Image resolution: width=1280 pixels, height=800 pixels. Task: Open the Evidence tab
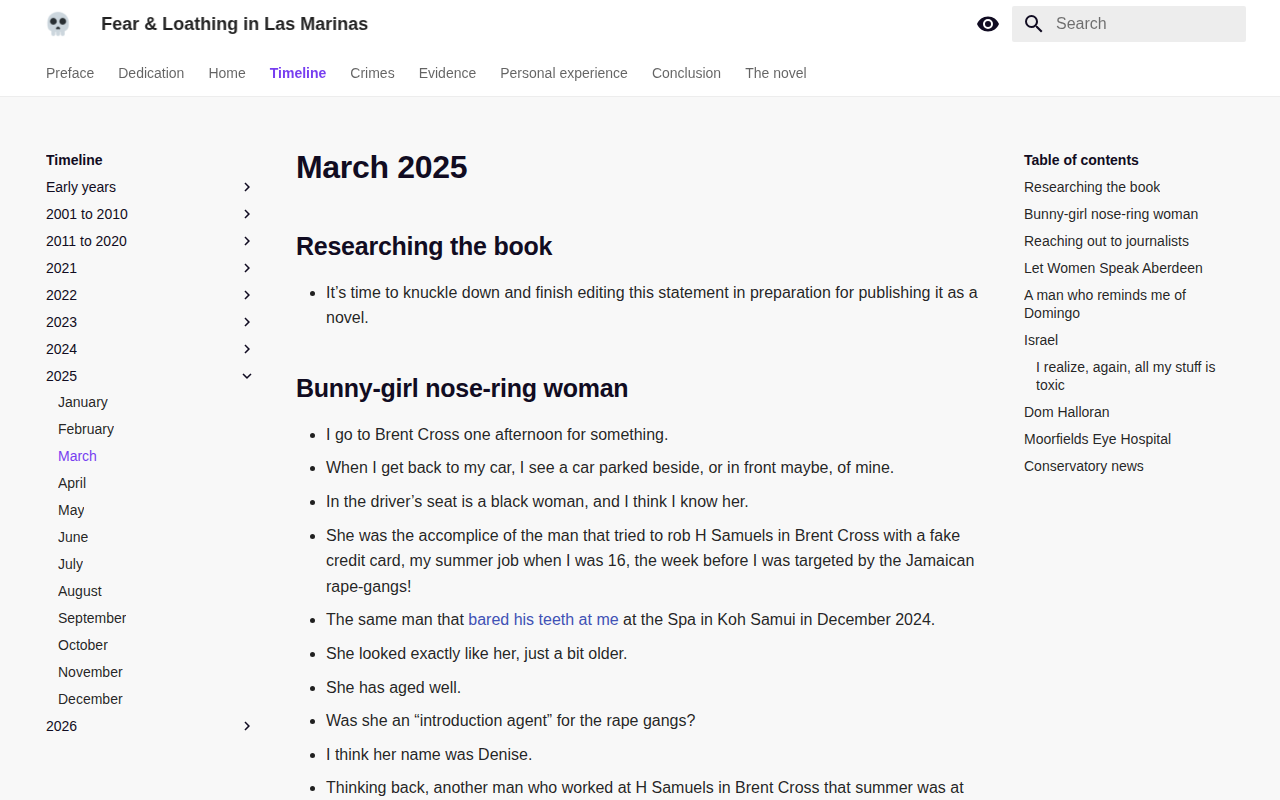click(447, 73)
